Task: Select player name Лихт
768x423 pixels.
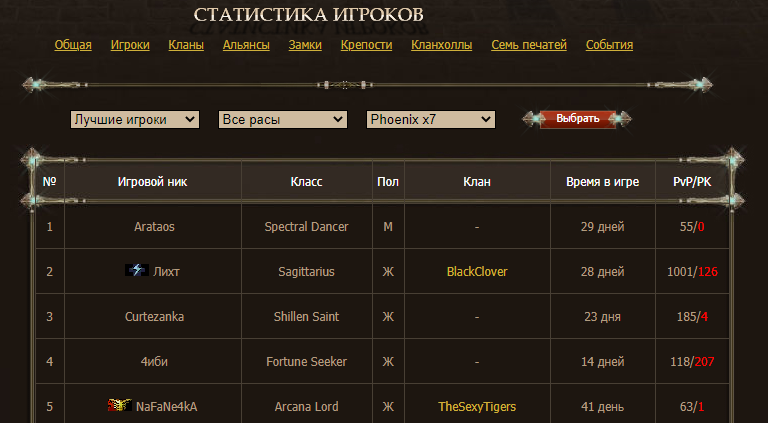Action: (167, 272)
